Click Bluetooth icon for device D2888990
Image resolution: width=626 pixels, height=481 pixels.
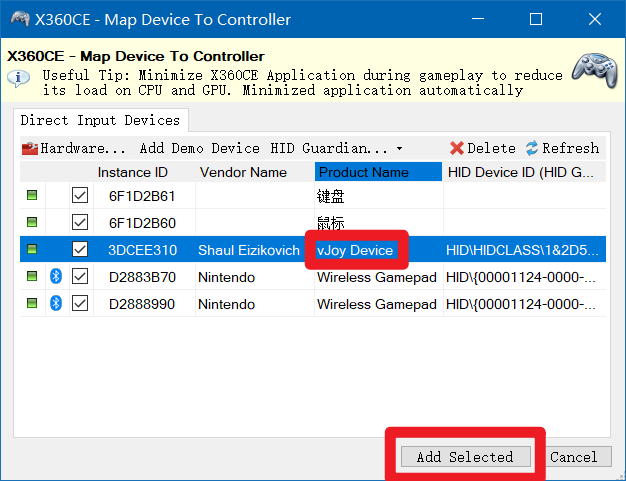pyautogui.click(x=56, y=303)
